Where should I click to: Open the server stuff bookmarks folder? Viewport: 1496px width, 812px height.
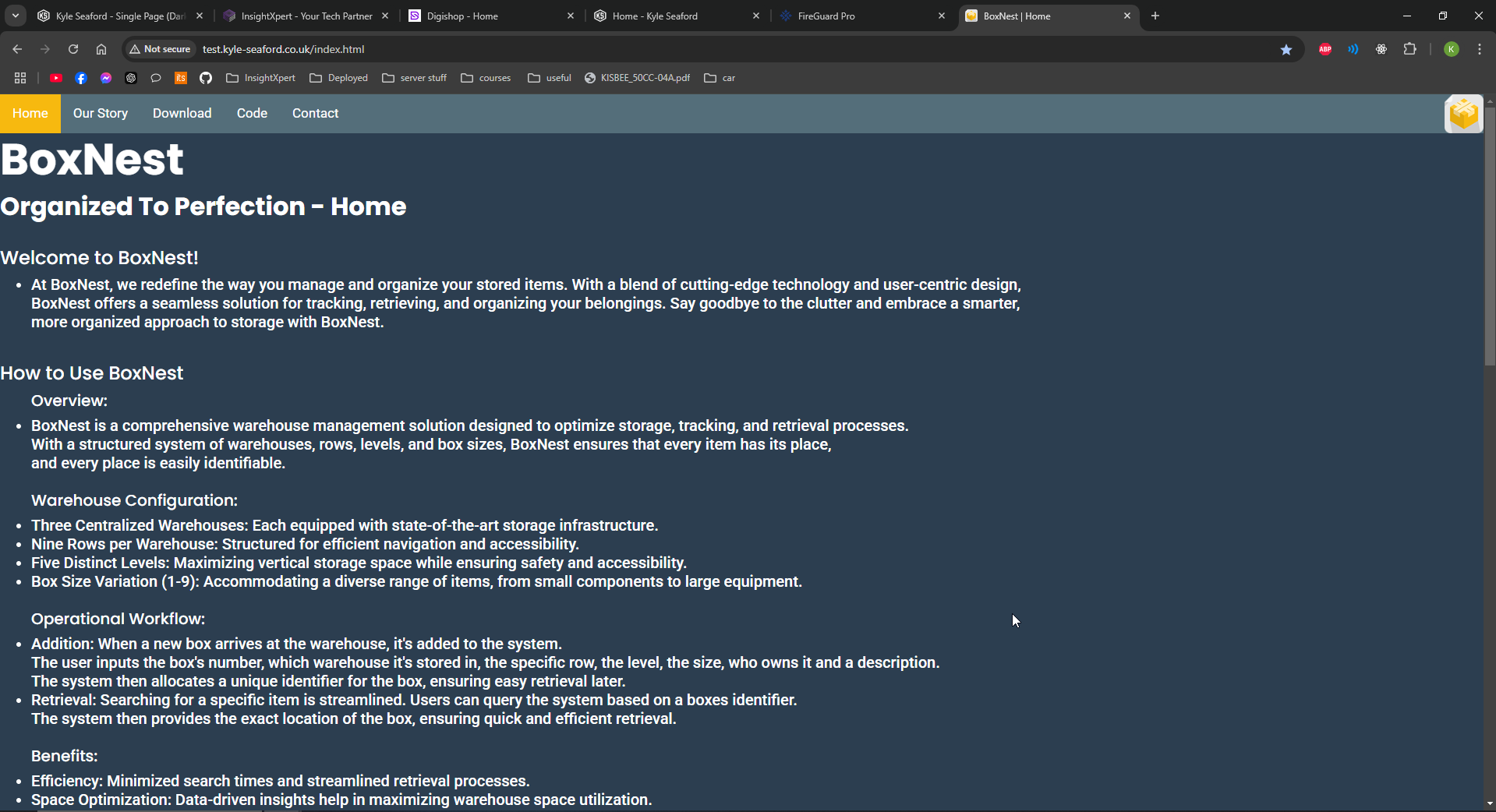coord(415,78)
